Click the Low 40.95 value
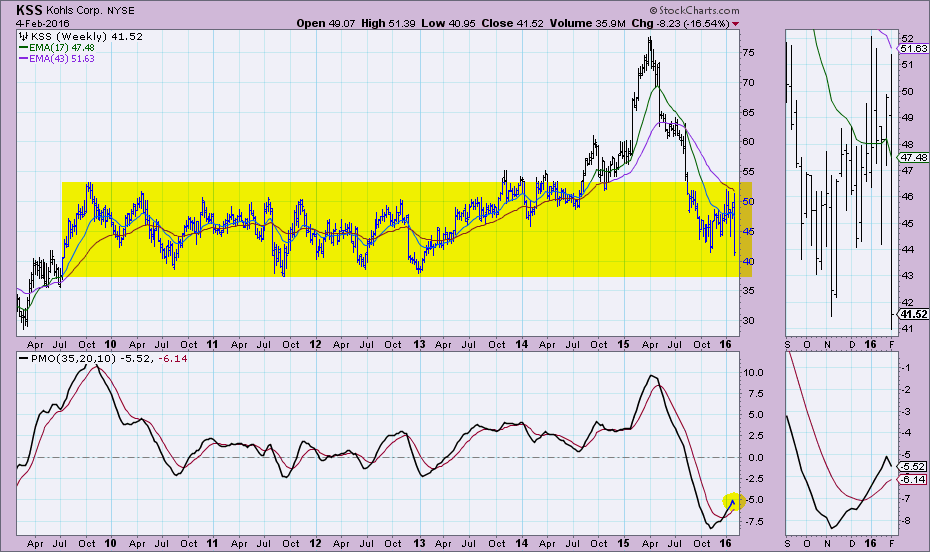The width and height of the screenshot is (930, 552). [448, 23]
